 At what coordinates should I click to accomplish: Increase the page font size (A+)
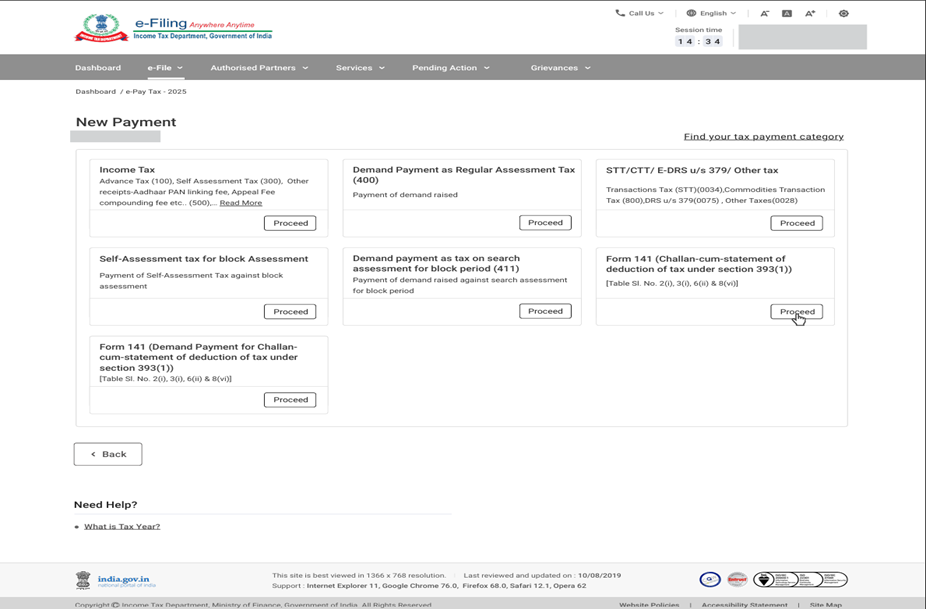click(810, 14)
